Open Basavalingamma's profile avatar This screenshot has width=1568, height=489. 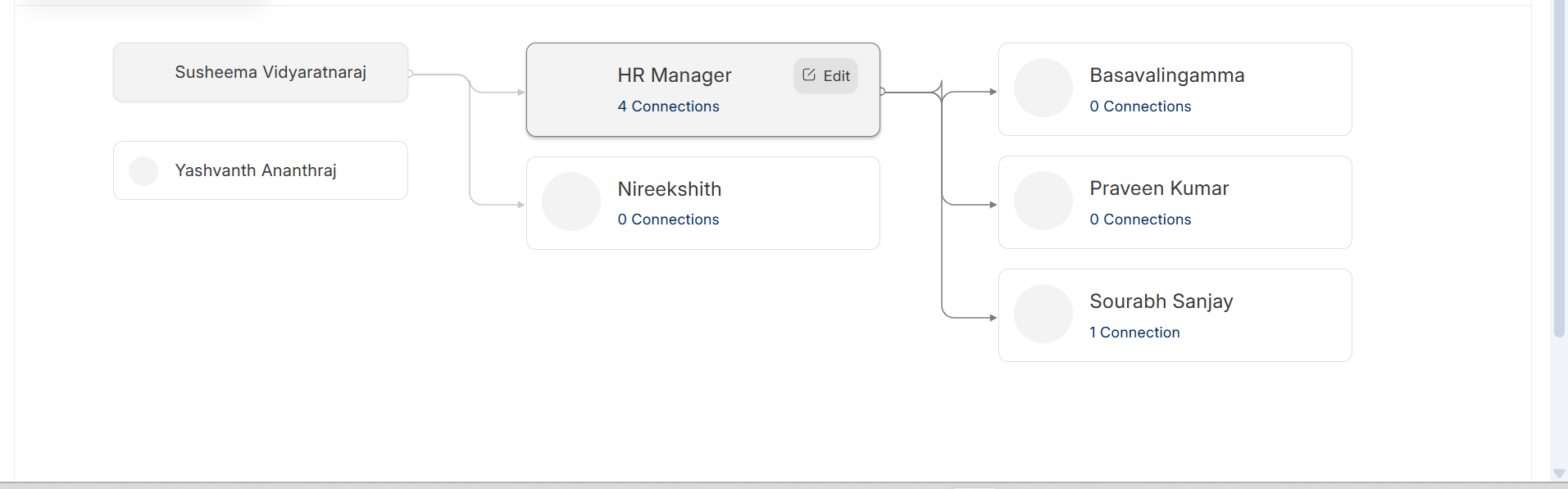(x=1043, y=88)
